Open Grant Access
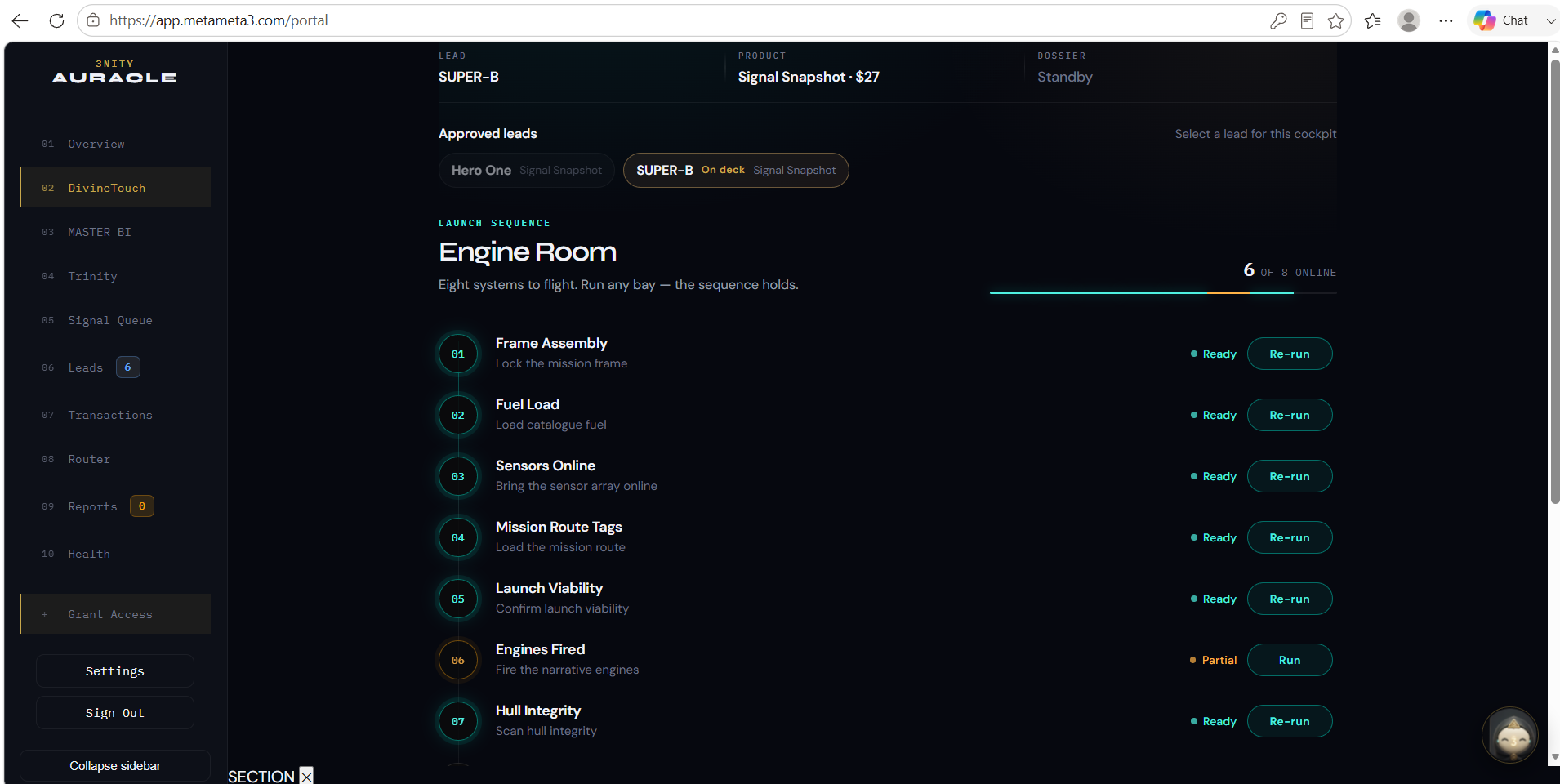The width and height of the screenshot is (1560, 784). (x=115, y=614)
